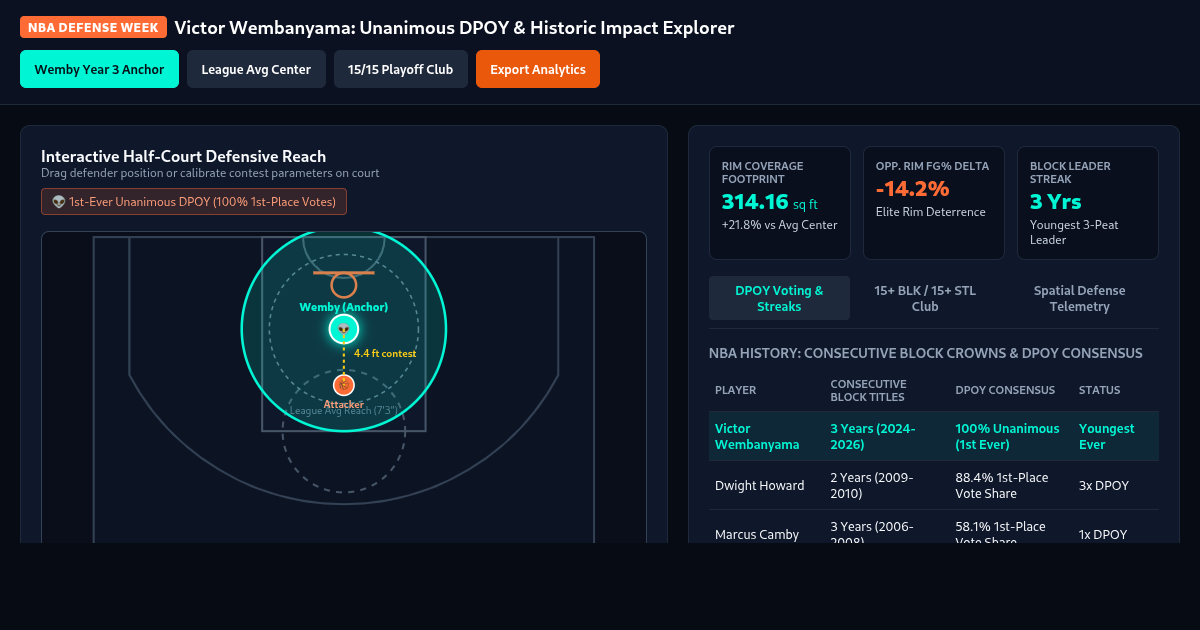Viewport: 1200px width, 630px height.
Task: Select the Wemby defender alien marker on court
Action: pyautogui.click(x=344, y=329)
